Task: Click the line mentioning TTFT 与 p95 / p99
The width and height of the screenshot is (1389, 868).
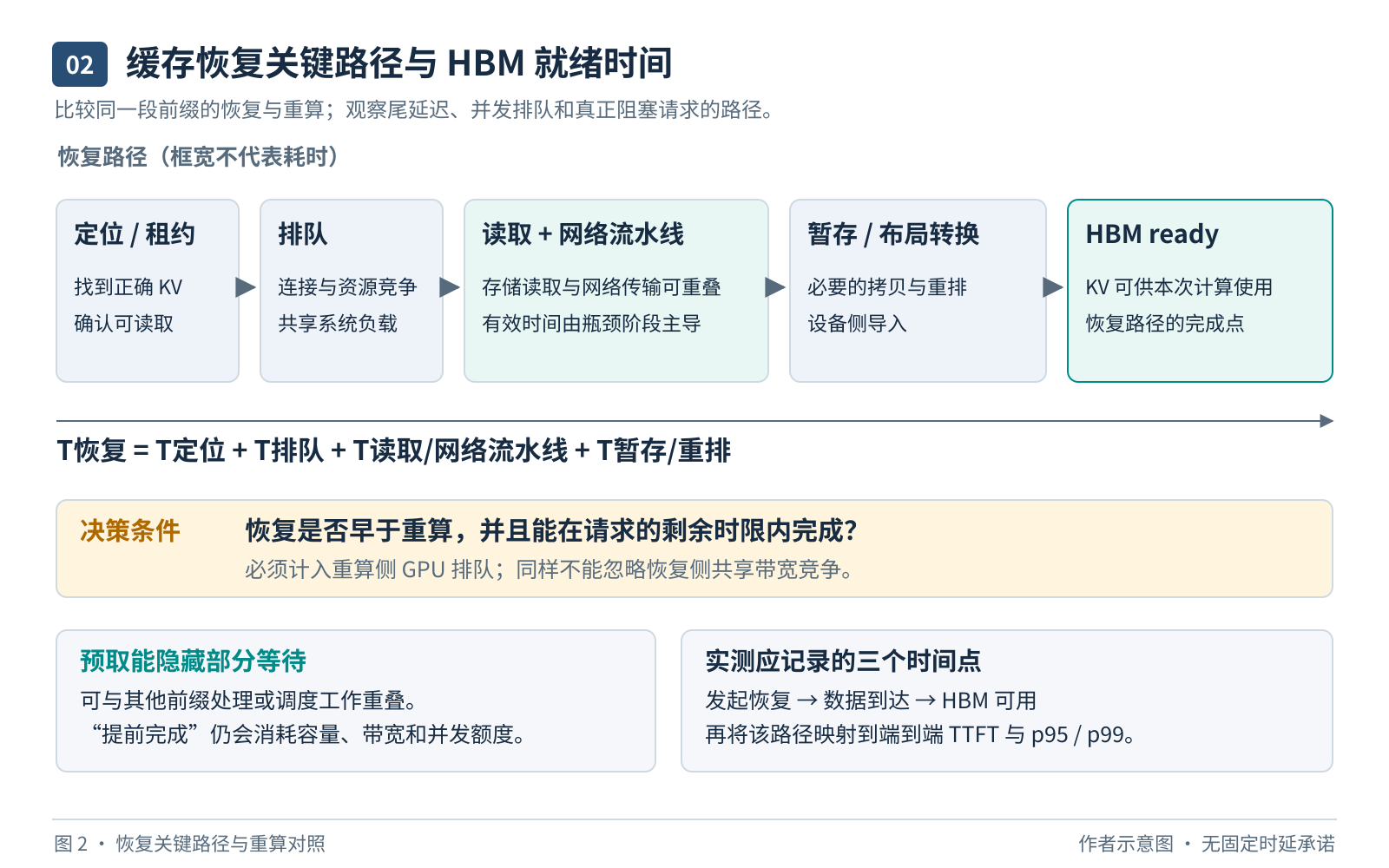Action: point(920,734)
